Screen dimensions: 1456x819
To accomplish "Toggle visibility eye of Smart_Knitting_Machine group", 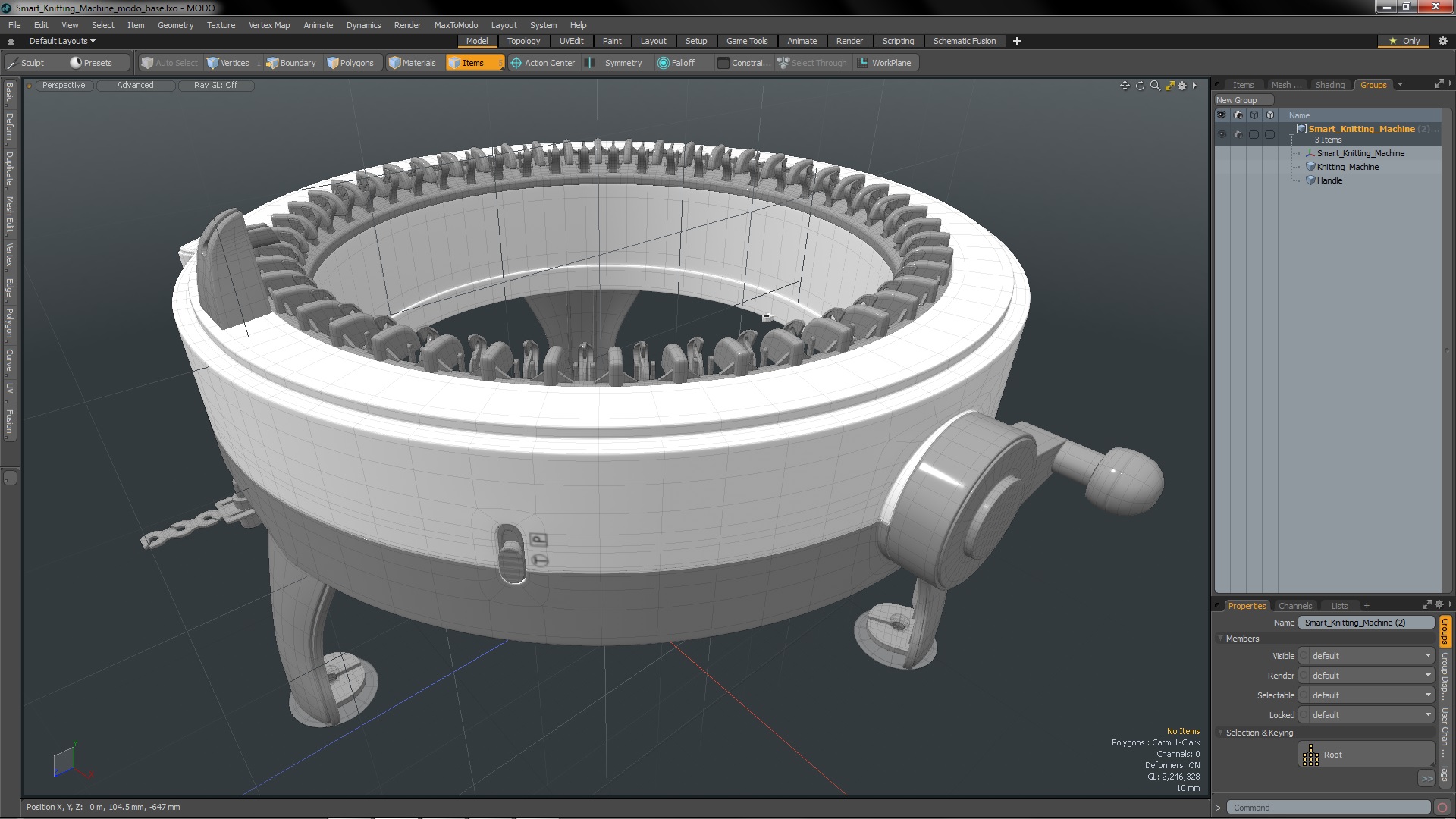I will click(1222, 134).
